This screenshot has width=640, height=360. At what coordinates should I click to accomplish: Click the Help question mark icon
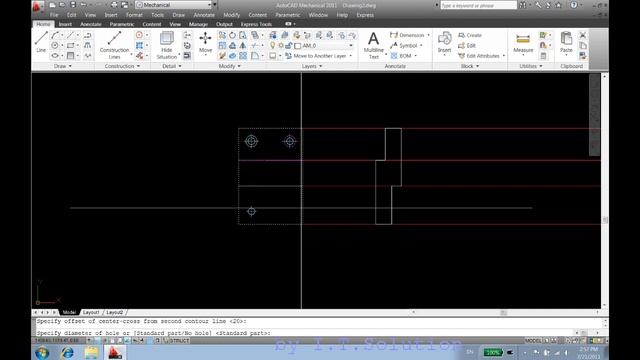[573, 5]
